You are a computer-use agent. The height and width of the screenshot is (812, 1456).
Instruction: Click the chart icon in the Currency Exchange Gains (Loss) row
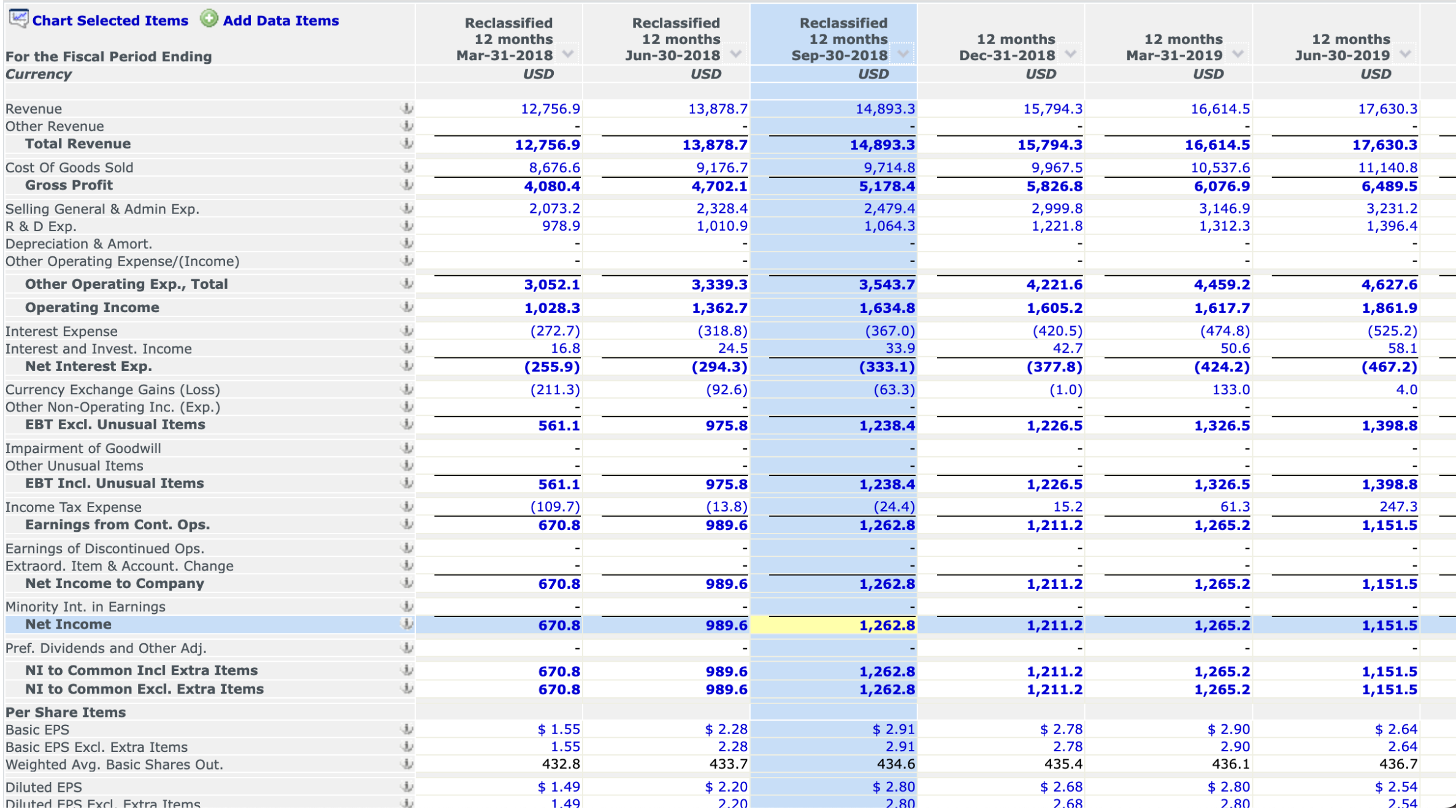[406, 389]
